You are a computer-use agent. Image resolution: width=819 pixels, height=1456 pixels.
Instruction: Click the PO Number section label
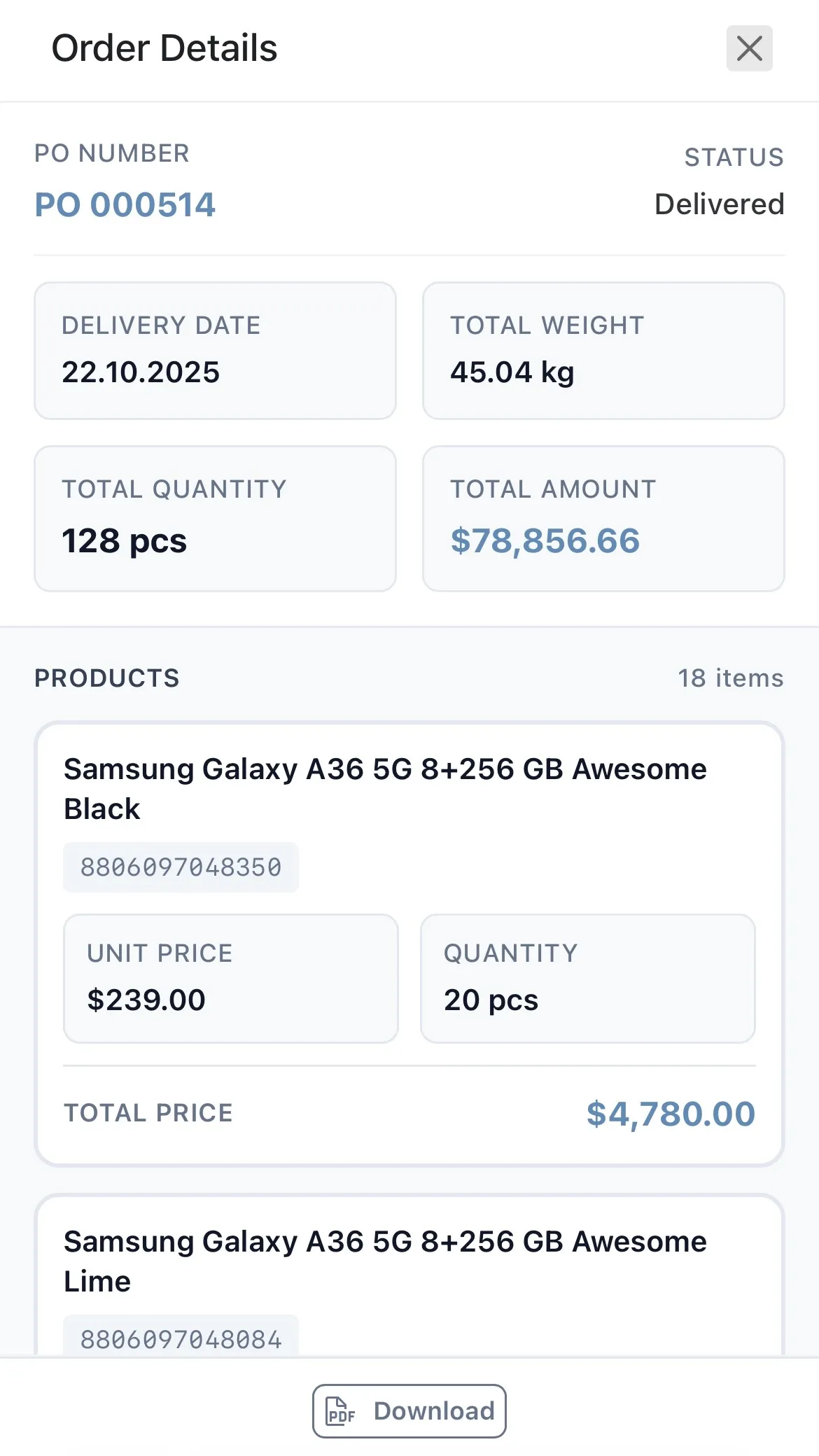click(x=112, y=153)
